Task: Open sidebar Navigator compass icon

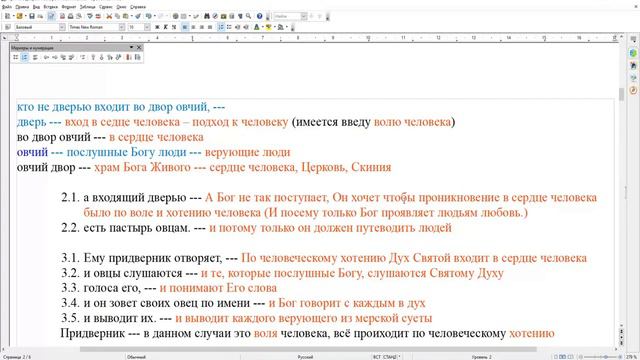Action: pos(633,90)
